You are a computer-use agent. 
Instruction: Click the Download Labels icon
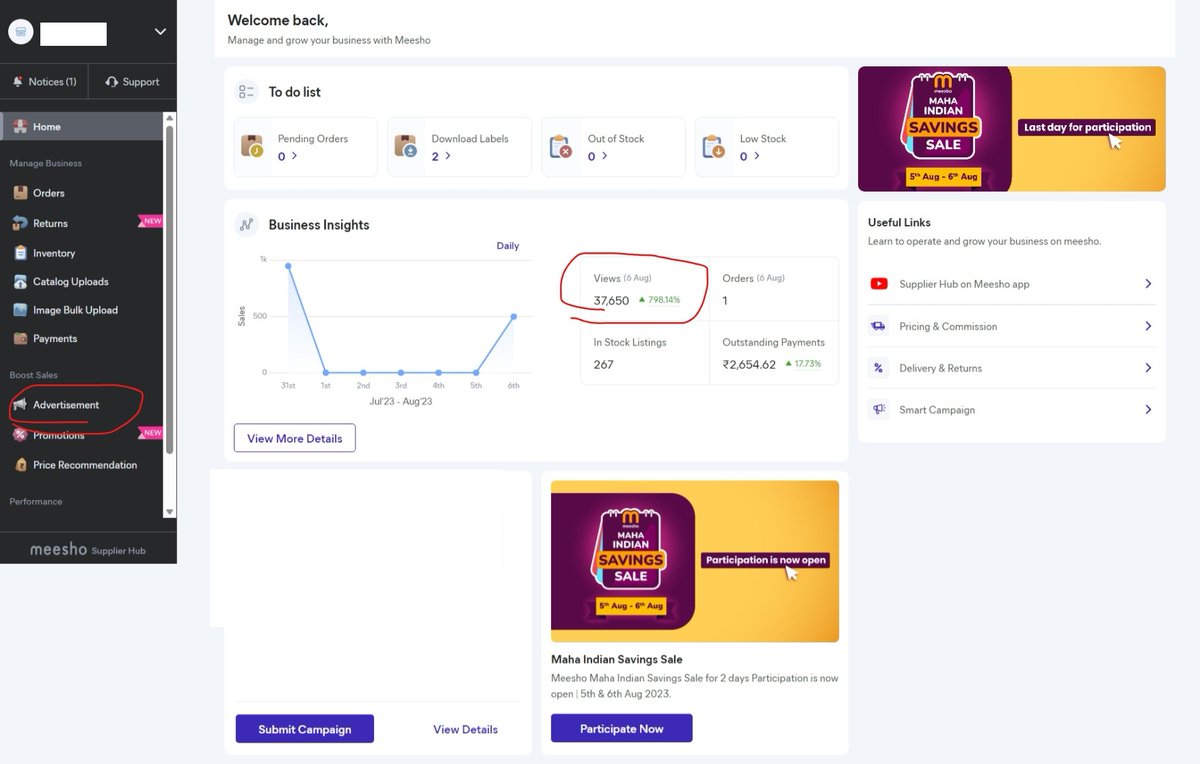(x=406, y=147)
